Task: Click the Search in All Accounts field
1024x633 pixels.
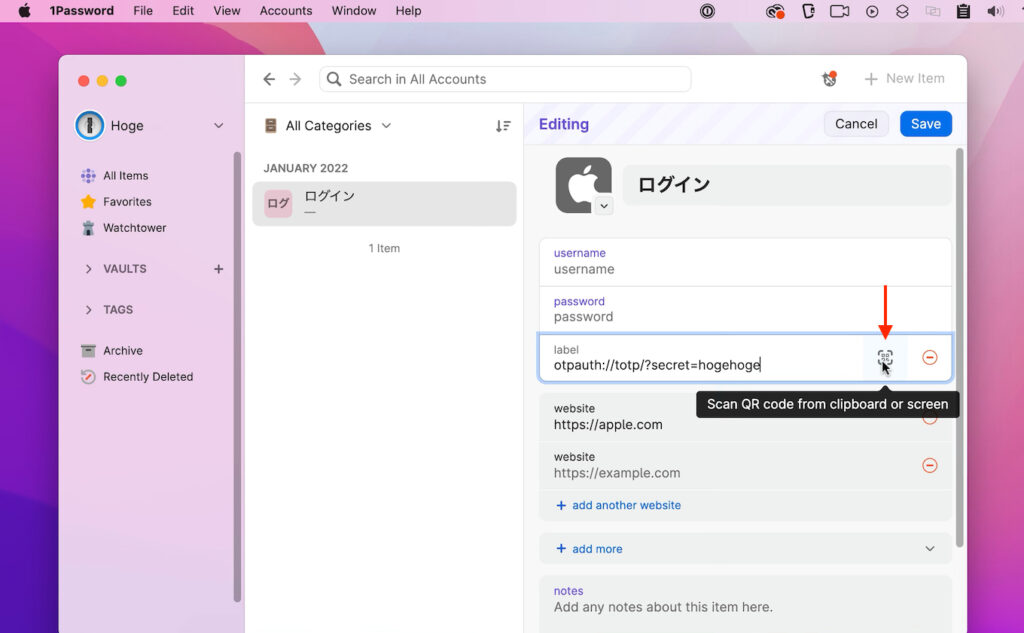Action: (505, 79)
